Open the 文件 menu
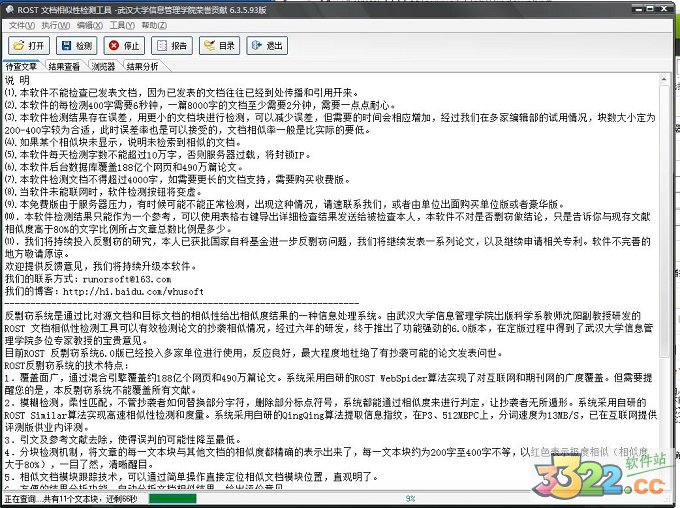 click(x=22, y=26)
